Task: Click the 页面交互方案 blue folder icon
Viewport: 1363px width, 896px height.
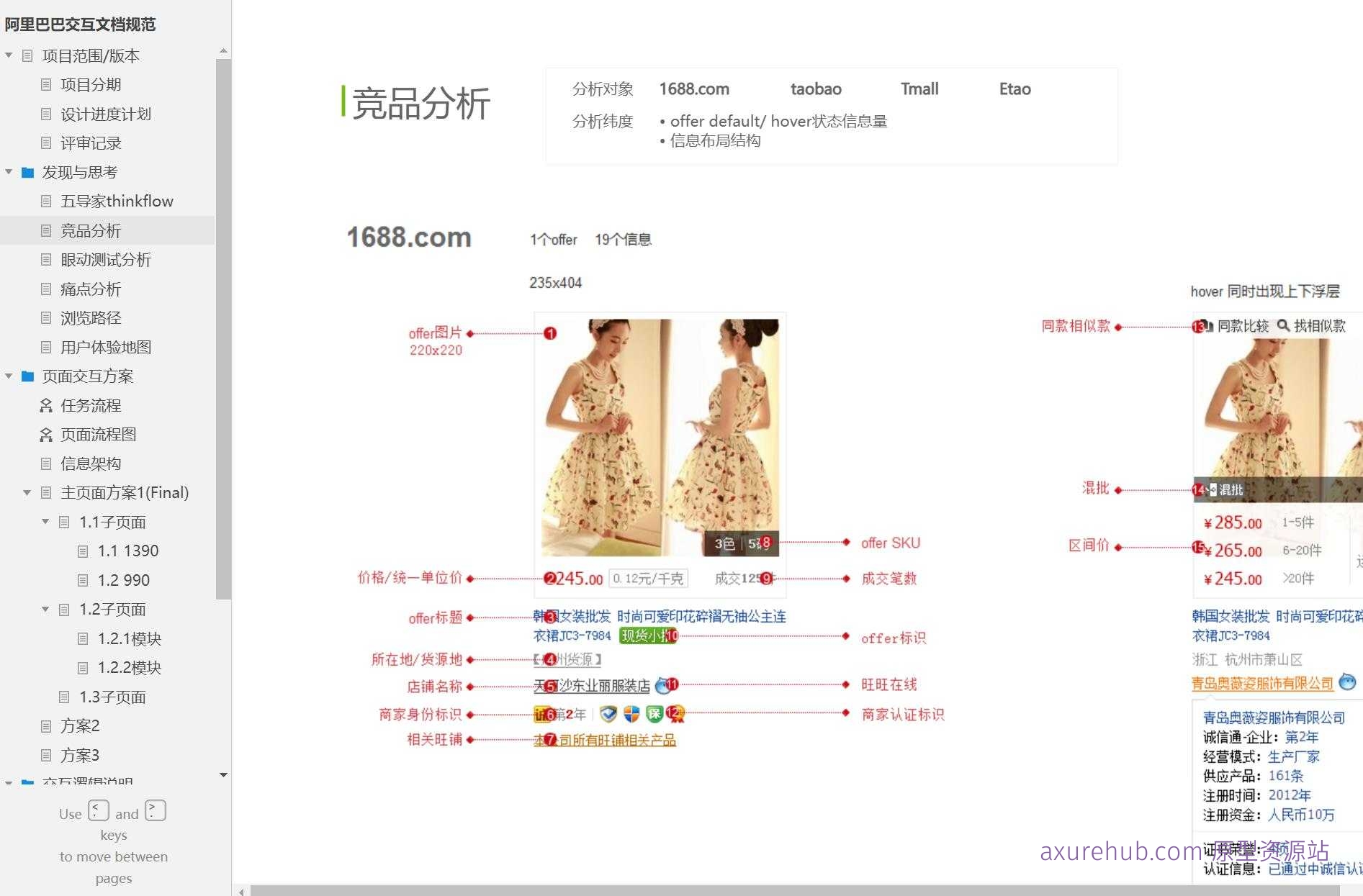Action: (x=28, y=376)
